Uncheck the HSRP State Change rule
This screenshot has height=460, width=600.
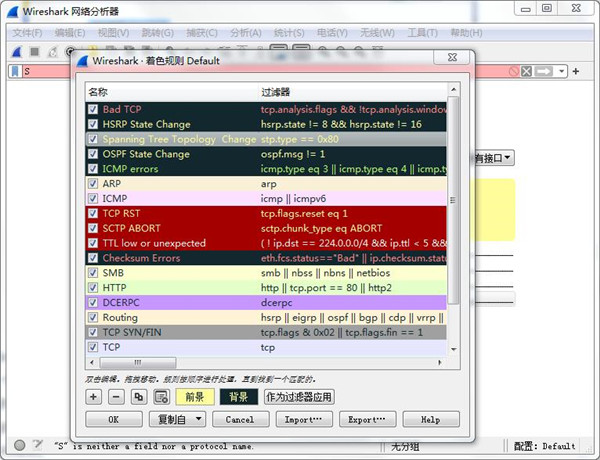click(93, 124)
